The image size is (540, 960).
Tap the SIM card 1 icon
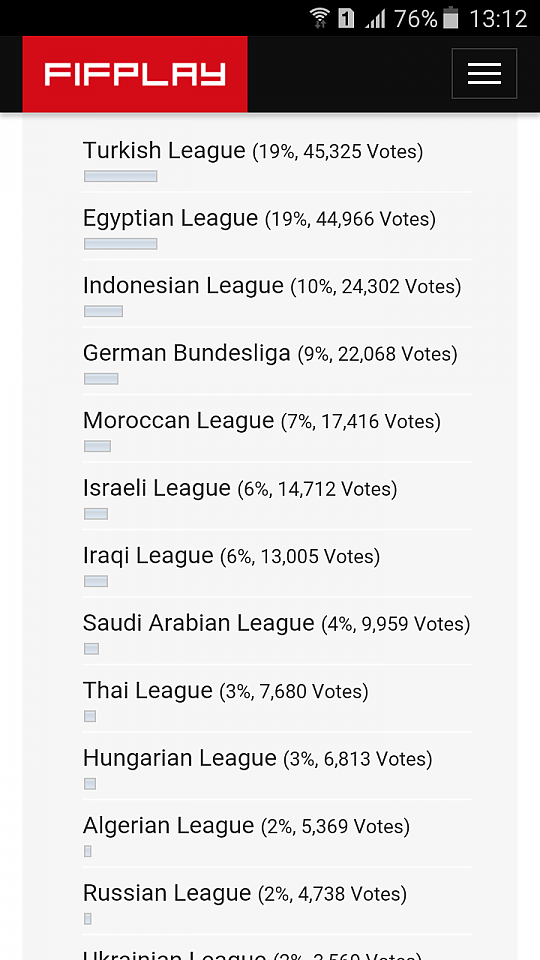tap(346, 19)
